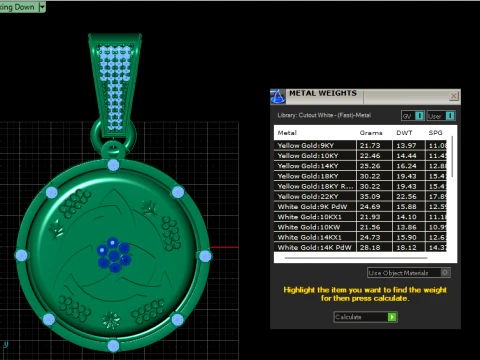Click the DWT column header
Screen dimensions: 480x360
click(404, 133)
